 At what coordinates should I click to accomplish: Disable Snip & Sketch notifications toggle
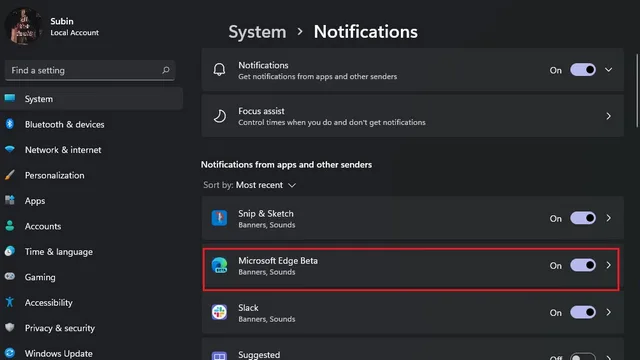tap(583, 218)
